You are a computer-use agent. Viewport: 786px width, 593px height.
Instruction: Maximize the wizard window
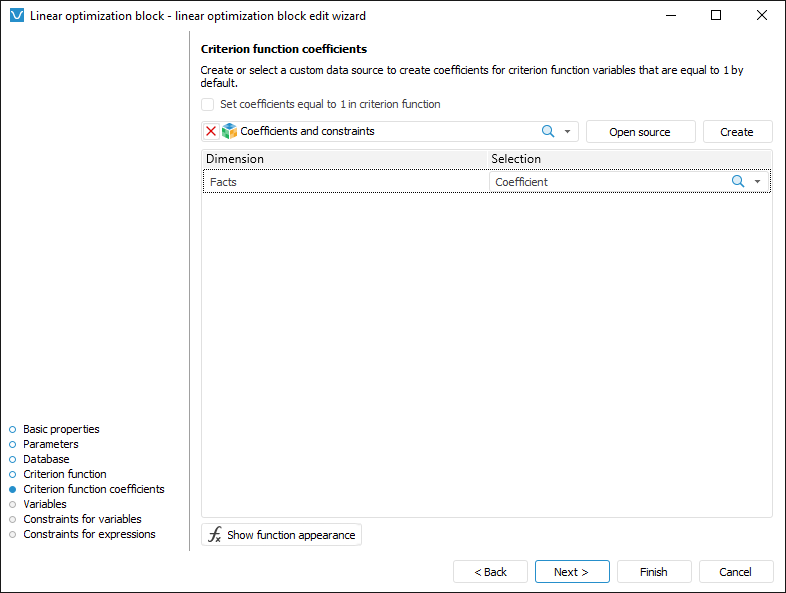point(716,15)
